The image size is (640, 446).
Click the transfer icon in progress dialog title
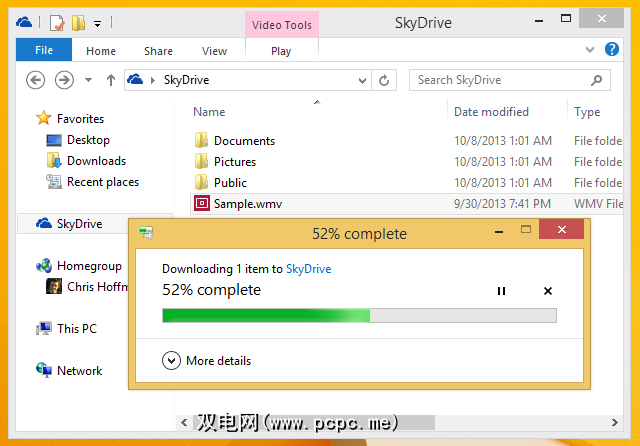coord(146,233)
